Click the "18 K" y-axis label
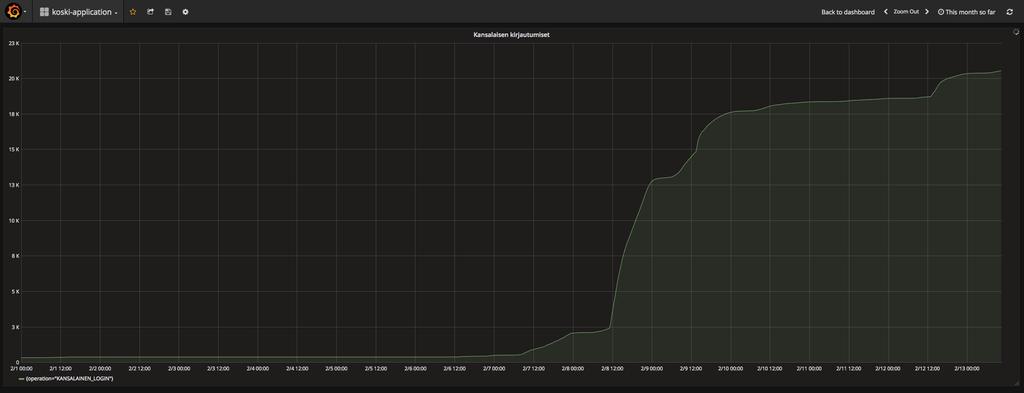The image size is (1024, 393). tap(13, 114)
